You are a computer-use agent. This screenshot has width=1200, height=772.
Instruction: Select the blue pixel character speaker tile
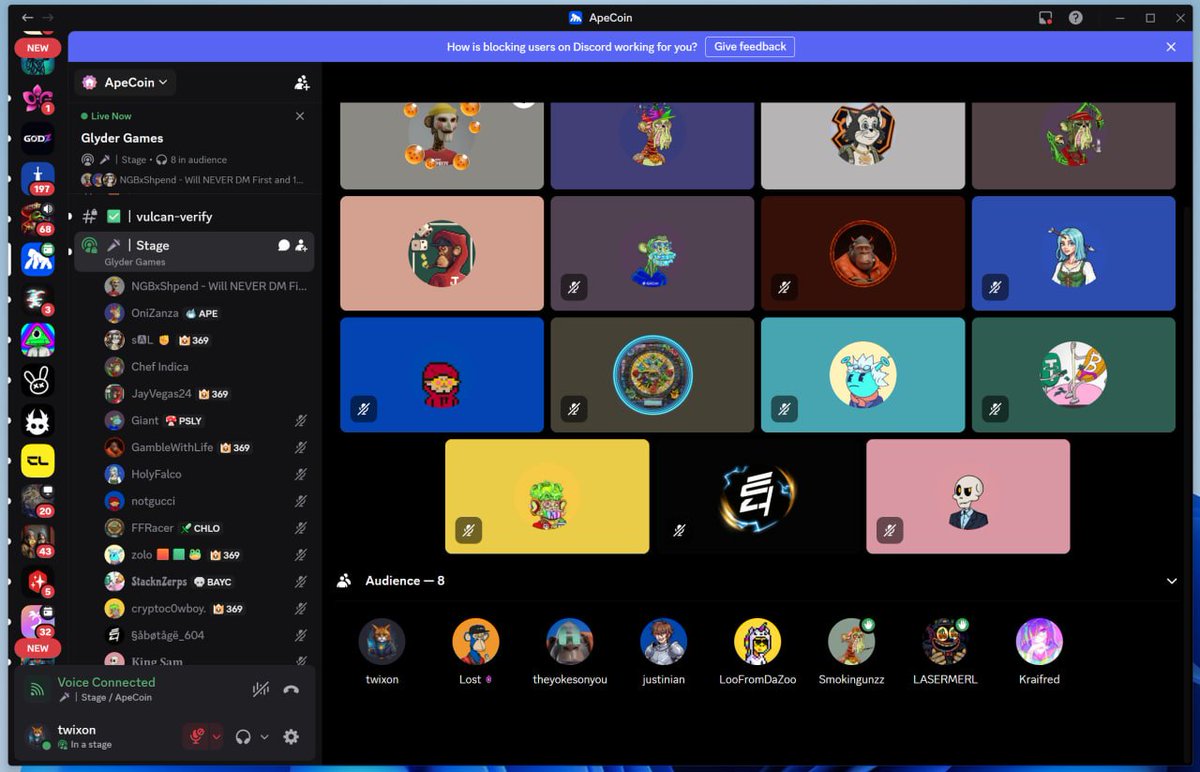[442, 375]
